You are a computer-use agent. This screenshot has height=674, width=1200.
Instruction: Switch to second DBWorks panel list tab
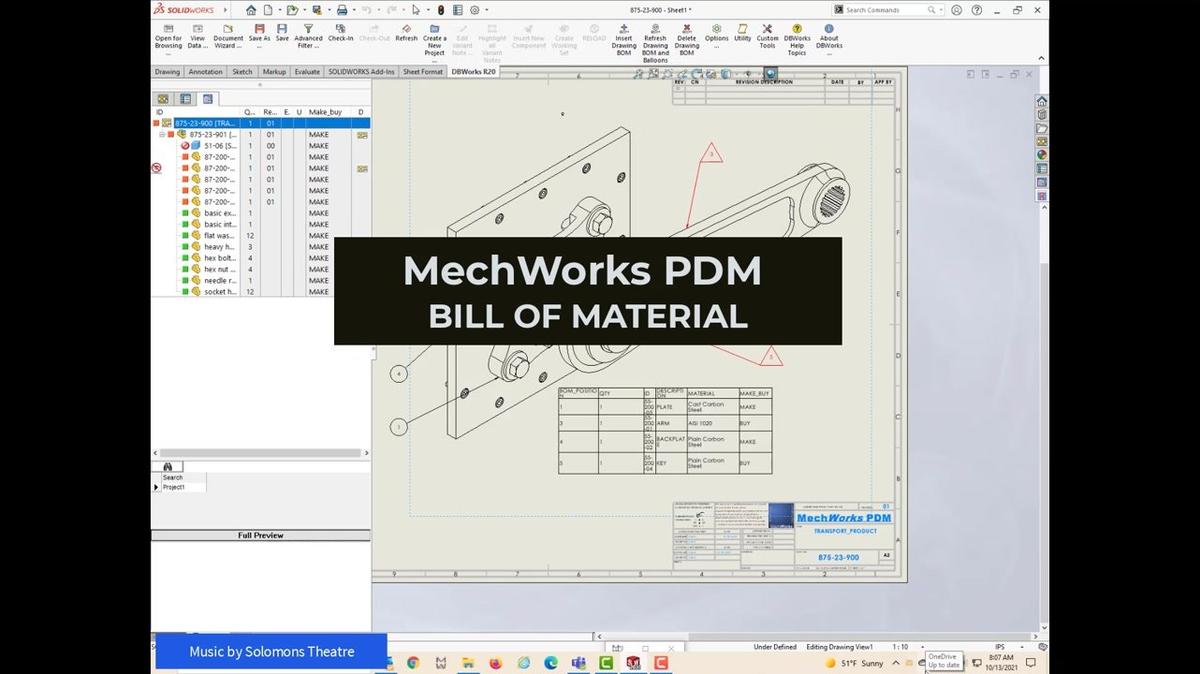(x=185, y=99)
